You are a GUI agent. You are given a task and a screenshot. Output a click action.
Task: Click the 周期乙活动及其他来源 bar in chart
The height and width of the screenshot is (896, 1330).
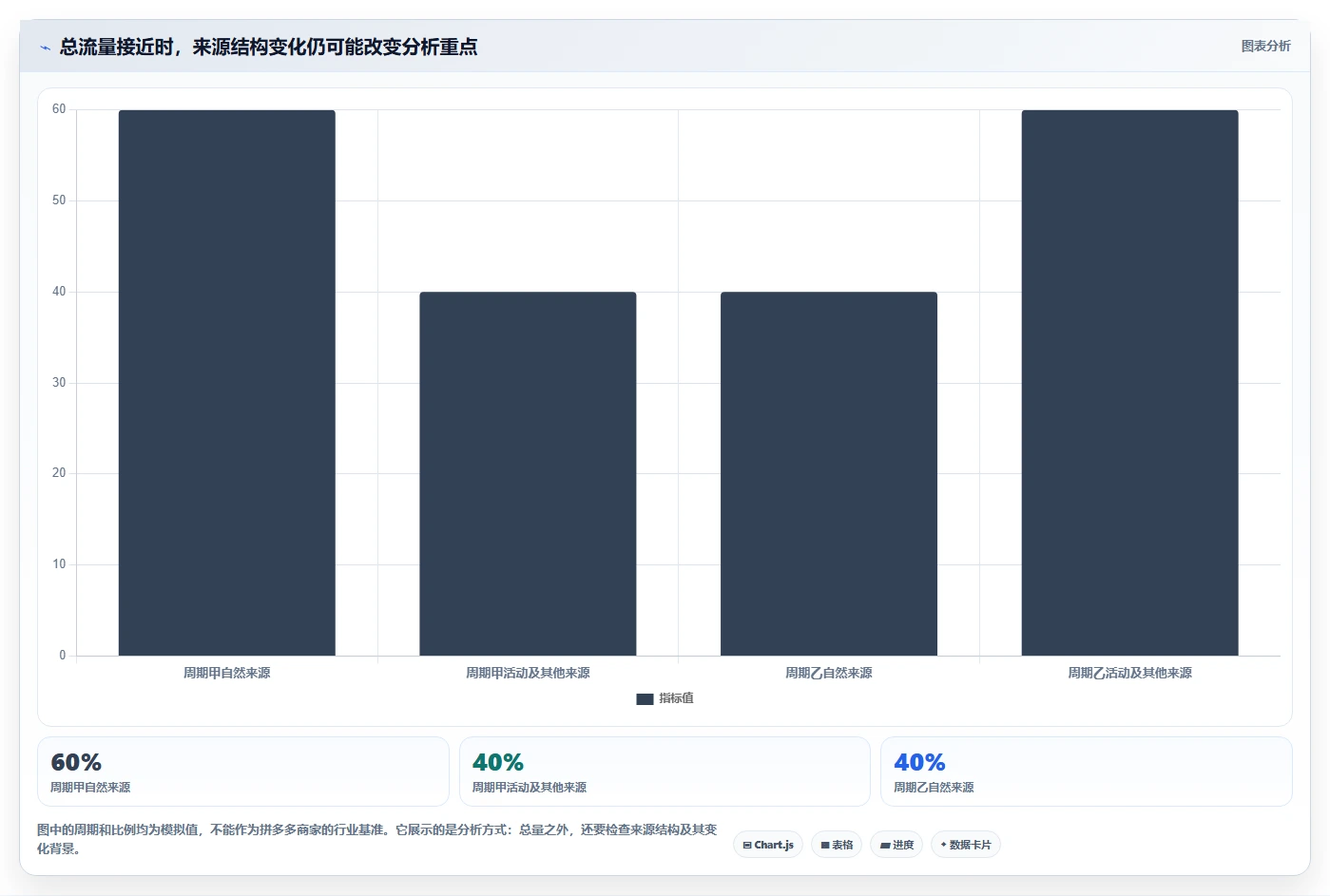(1129, 383)
